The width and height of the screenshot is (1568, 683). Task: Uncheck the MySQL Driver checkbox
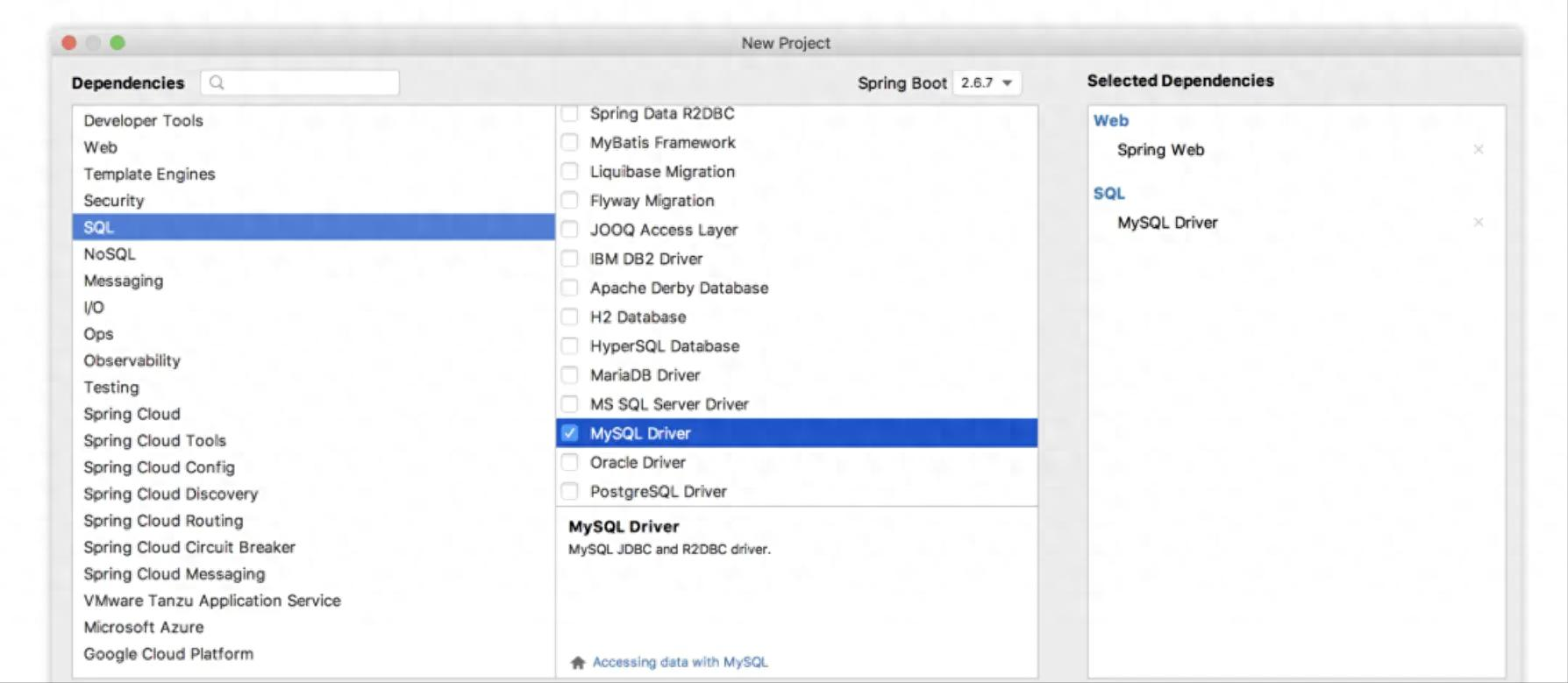tap(570, 433)
